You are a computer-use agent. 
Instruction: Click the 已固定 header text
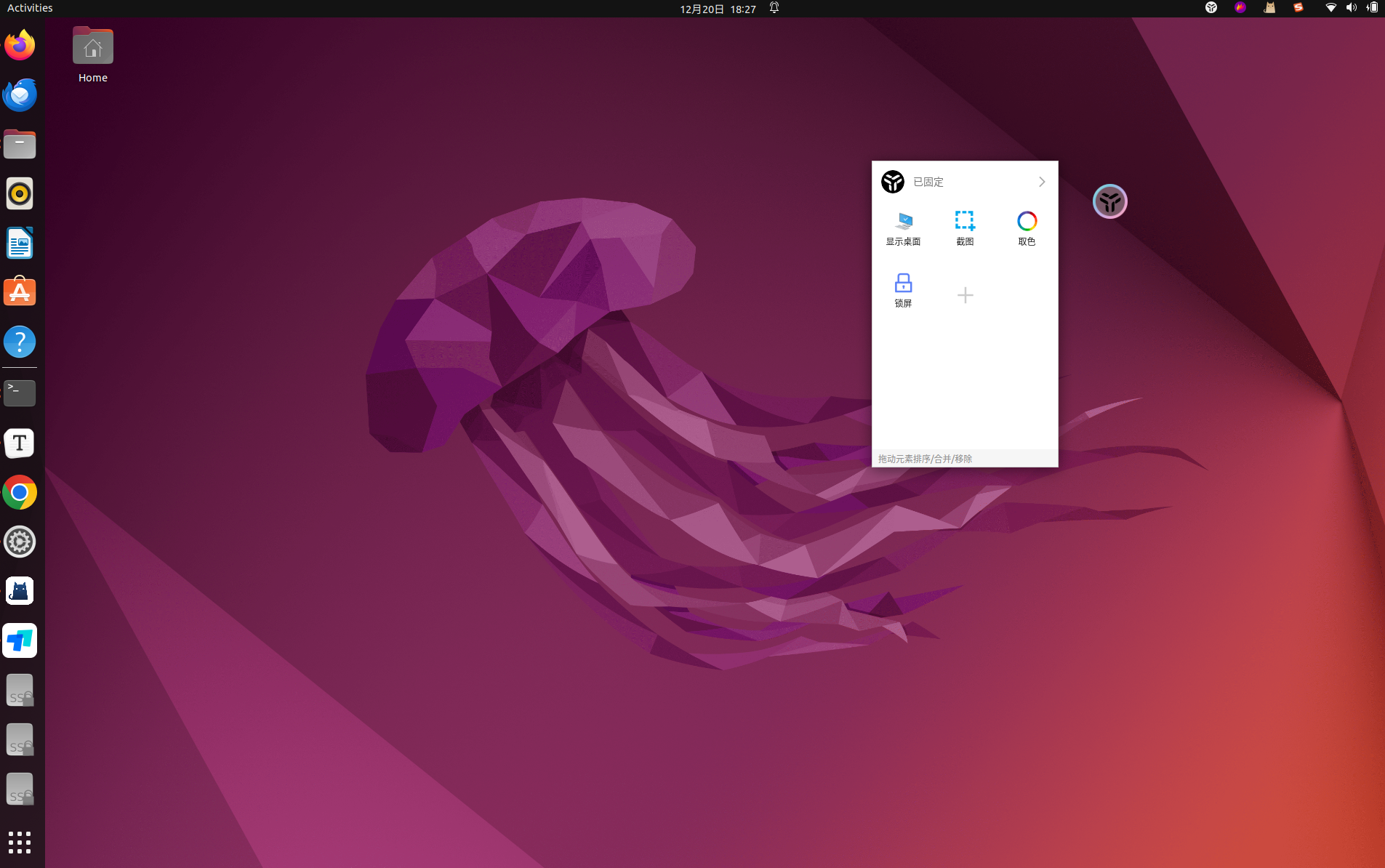coord(928,182)
